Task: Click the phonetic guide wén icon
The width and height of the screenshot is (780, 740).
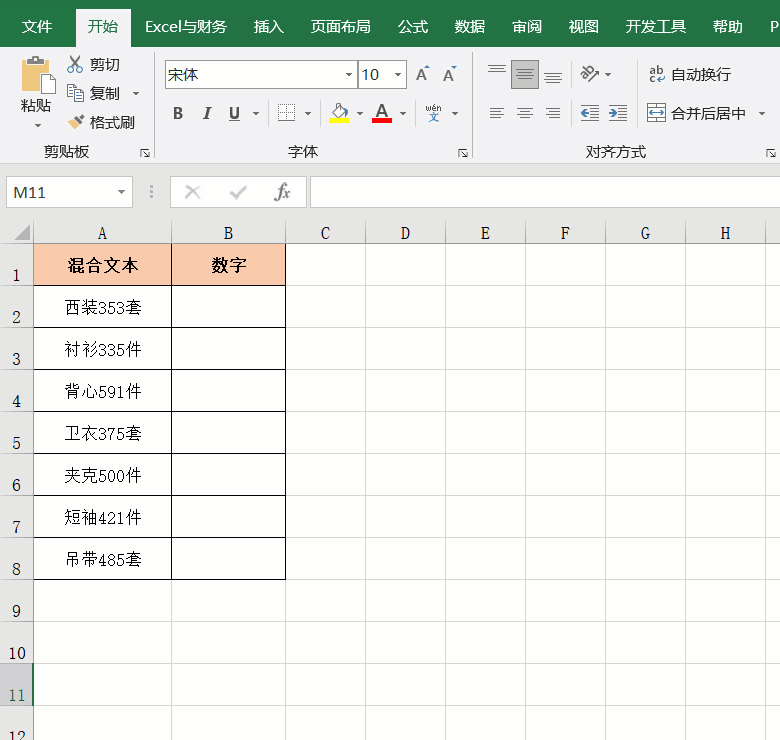Action: point(433,113)
